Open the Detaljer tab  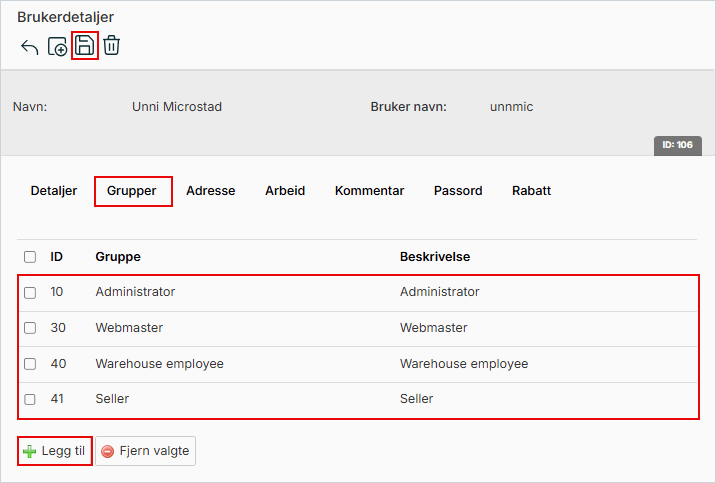tap(54, 191)
